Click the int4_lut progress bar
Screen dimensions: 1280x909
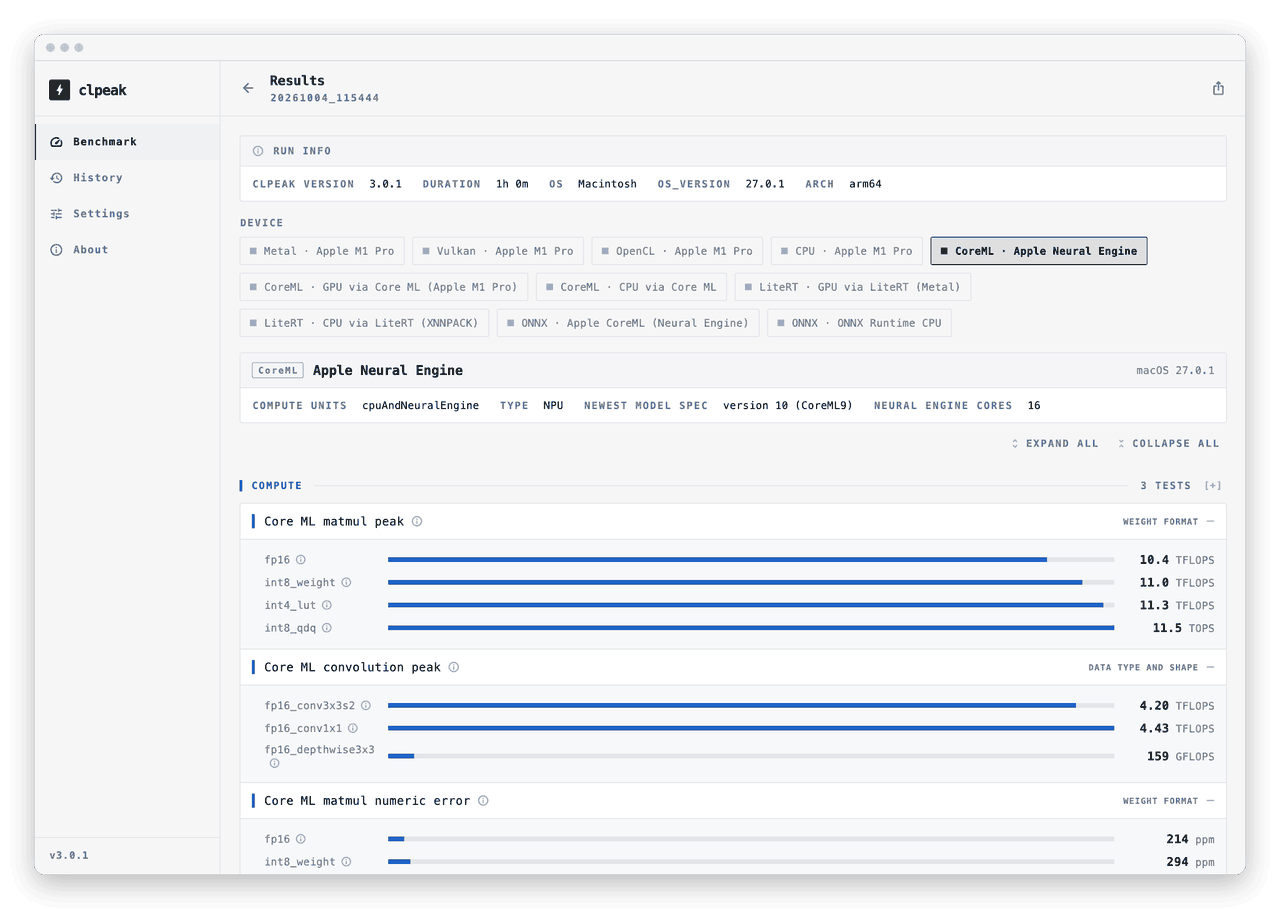point(751,605)
